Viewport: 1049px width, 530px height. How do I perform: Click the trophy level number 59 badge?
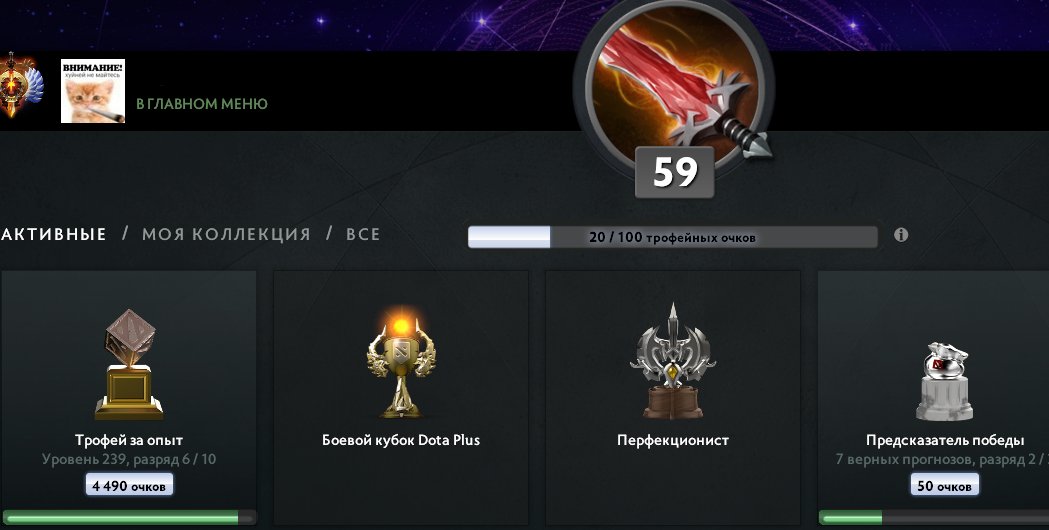click(674, 173)
